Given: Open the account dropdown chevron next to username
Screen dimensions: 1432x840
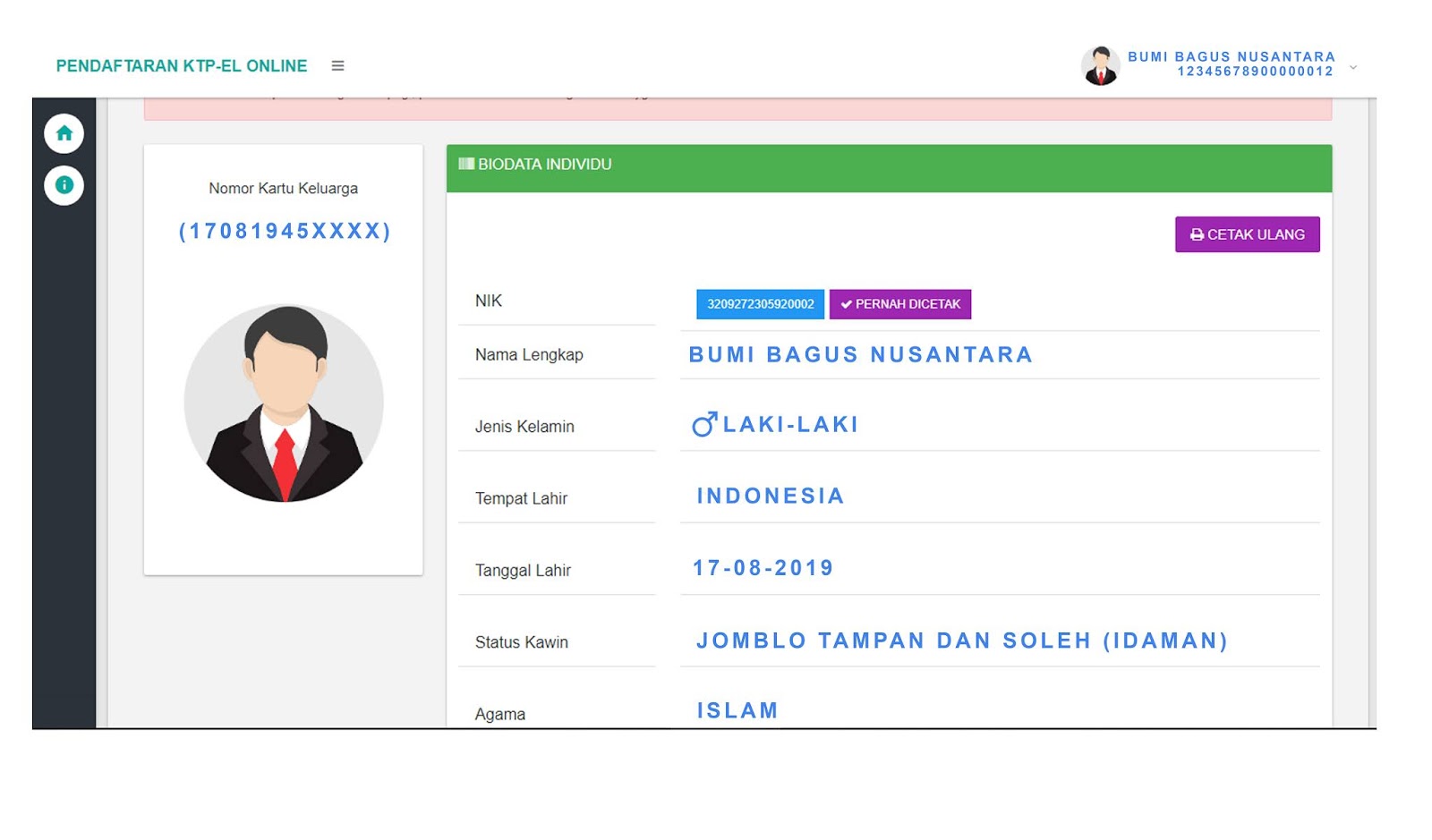Looking at the screenshot, I should coord(1351,66).
